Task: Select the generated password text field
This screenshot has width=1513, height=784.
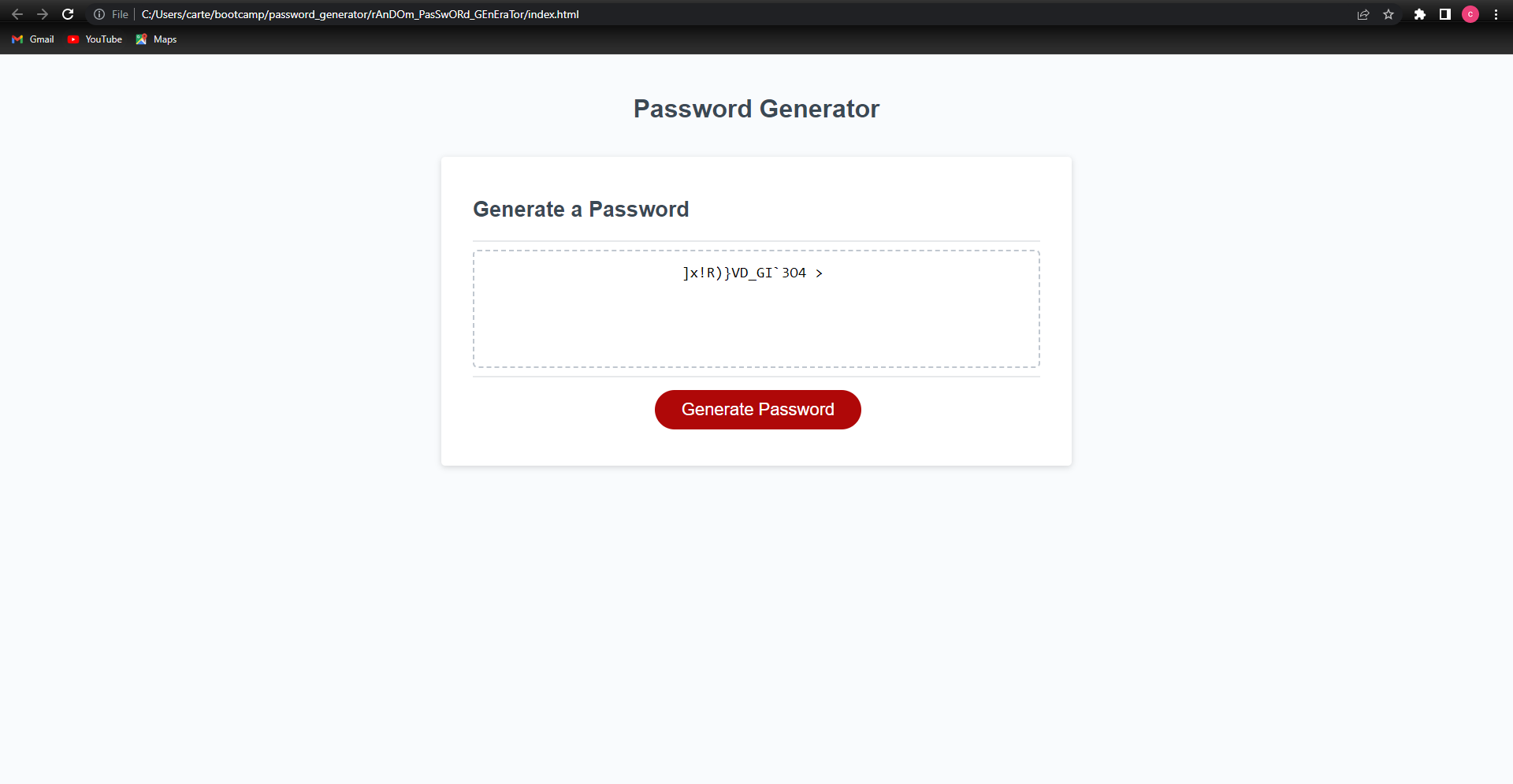Action: tap(755, 308)
